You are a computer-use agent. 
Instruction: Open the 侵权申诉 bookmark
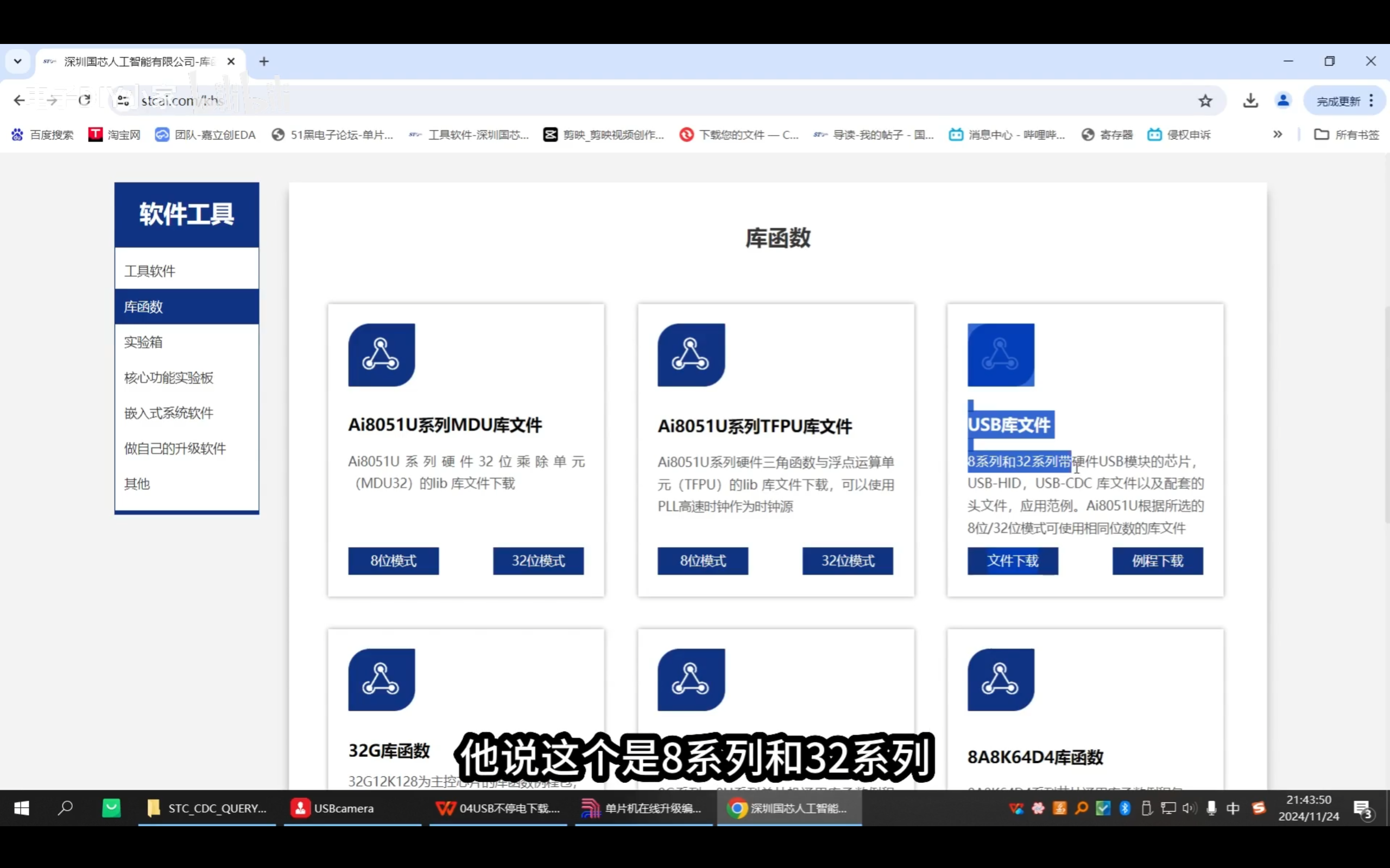click(x=1179, y=134)
